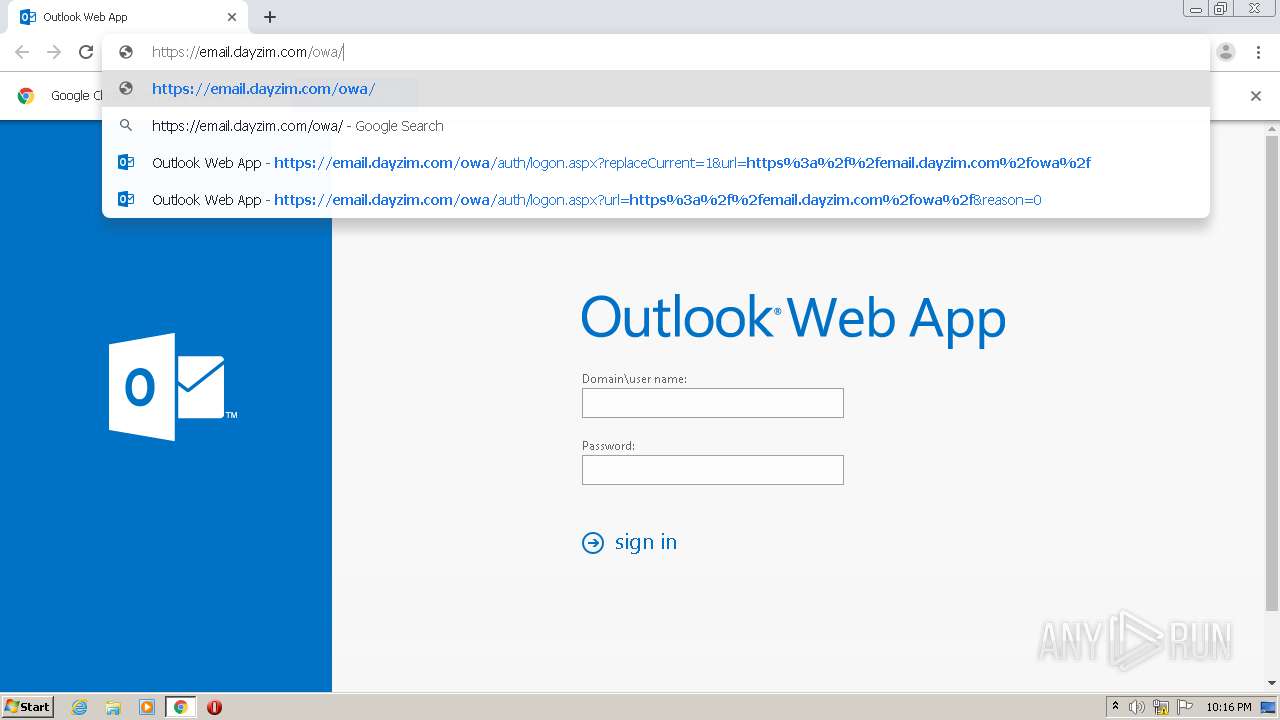Click the 10:16 PM system clock

pyautogui.click(x=1229, y=707)
